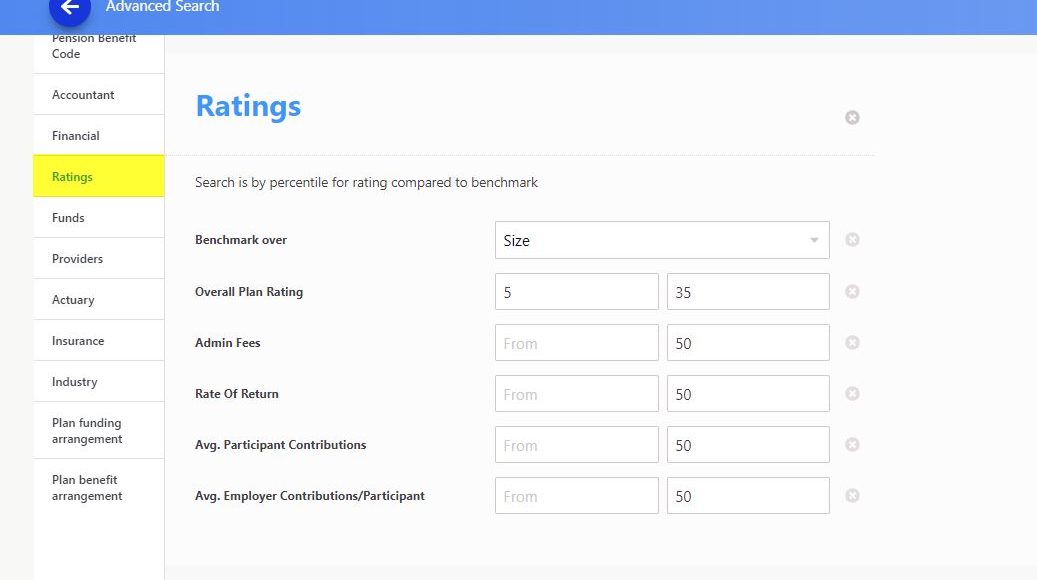Clear the Admin Fees filter
The height and width of the screenshot is (580, 1037).
[x=852, y=342]
